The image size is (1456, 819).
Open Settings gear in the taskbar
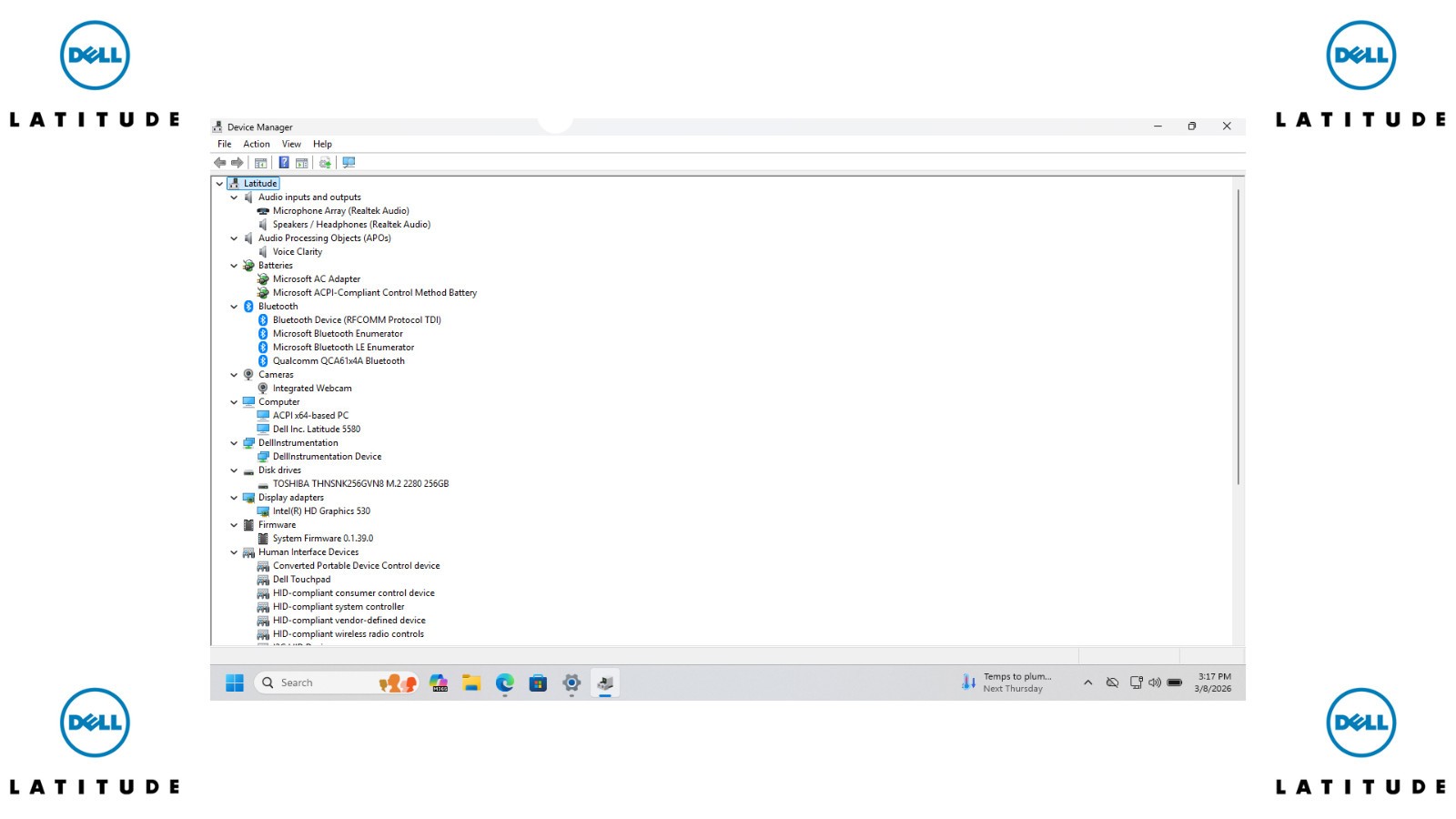point(571,683)
